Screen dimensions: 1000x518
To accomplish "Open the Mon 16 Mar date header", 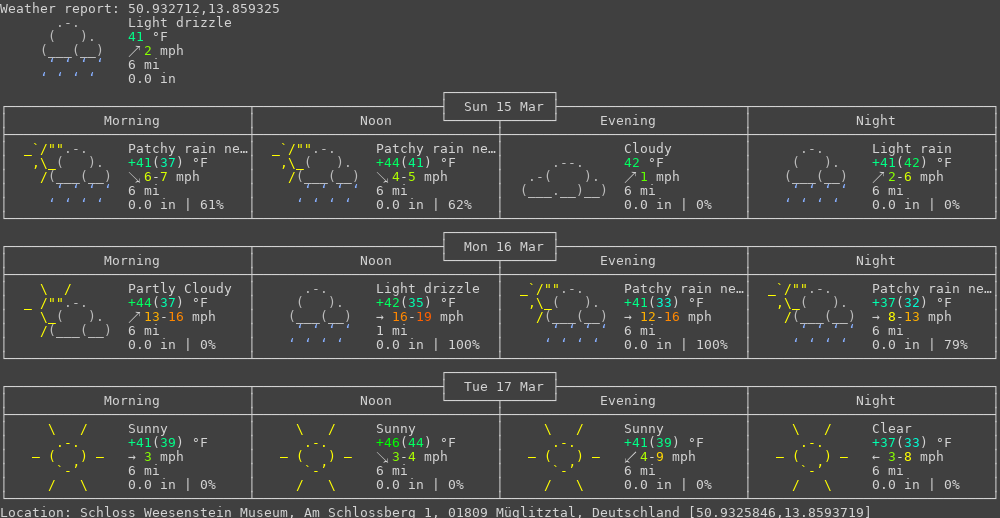I will pyautogui.click(x=500, y=247).
